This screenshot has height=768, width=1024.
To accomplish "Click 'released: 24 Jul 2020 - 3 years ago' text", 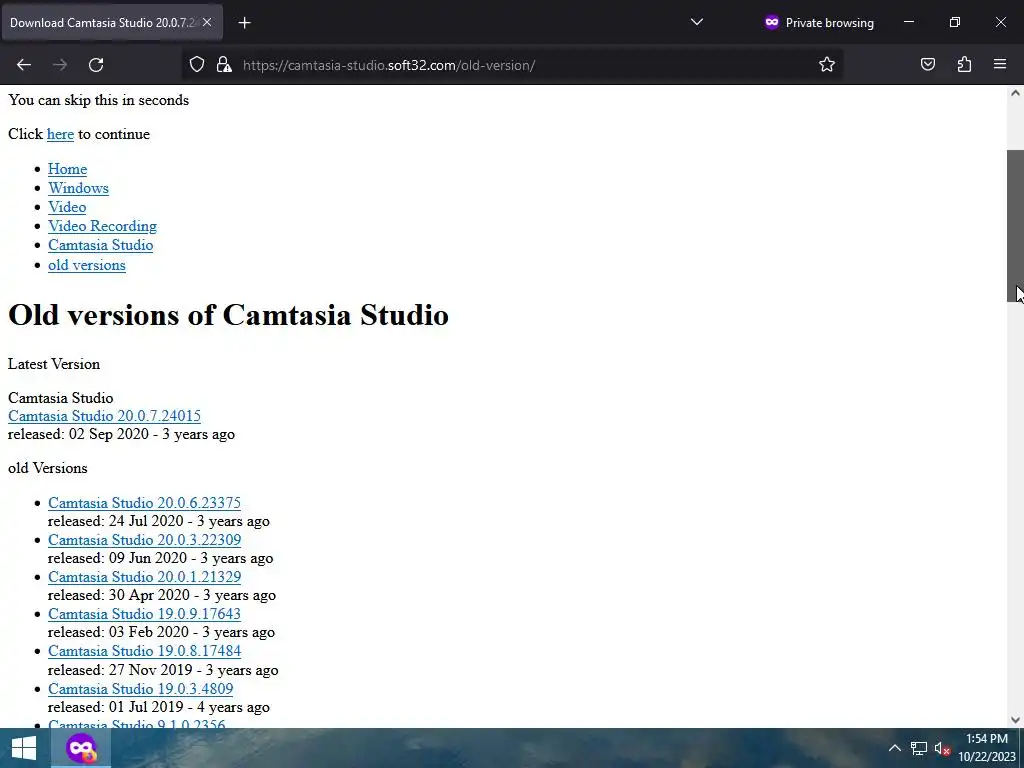I will [x=159, y=521].
